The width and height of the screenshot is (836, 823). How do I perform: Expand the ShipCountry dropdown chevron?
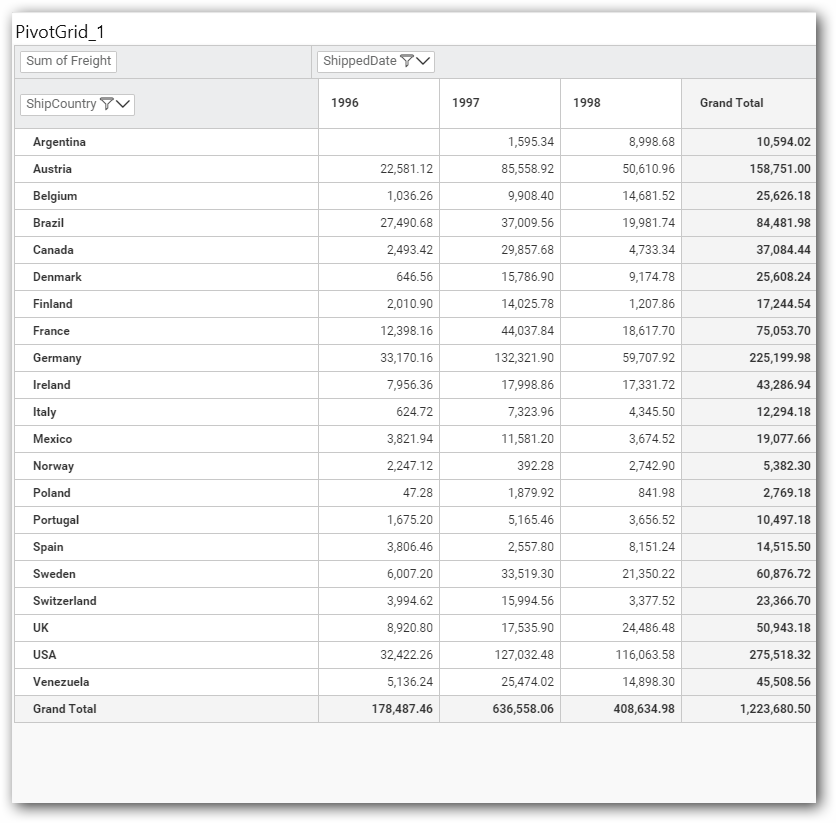pos(124,104)
